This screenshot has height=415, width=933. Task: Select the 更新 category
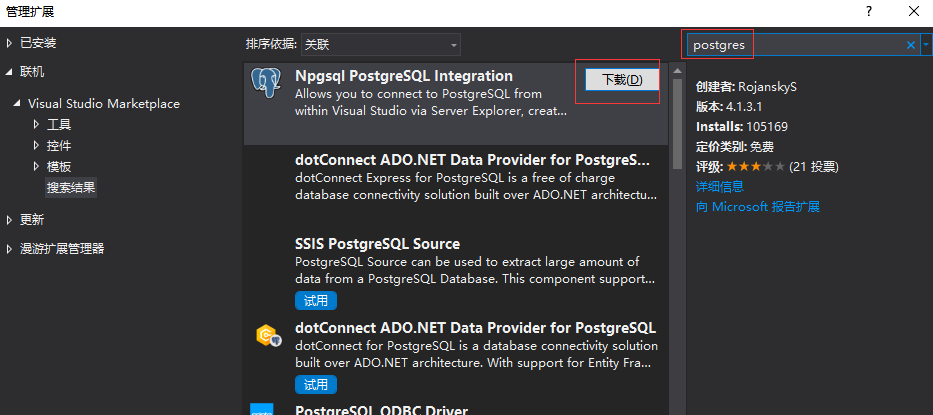[x=32, y=220]
